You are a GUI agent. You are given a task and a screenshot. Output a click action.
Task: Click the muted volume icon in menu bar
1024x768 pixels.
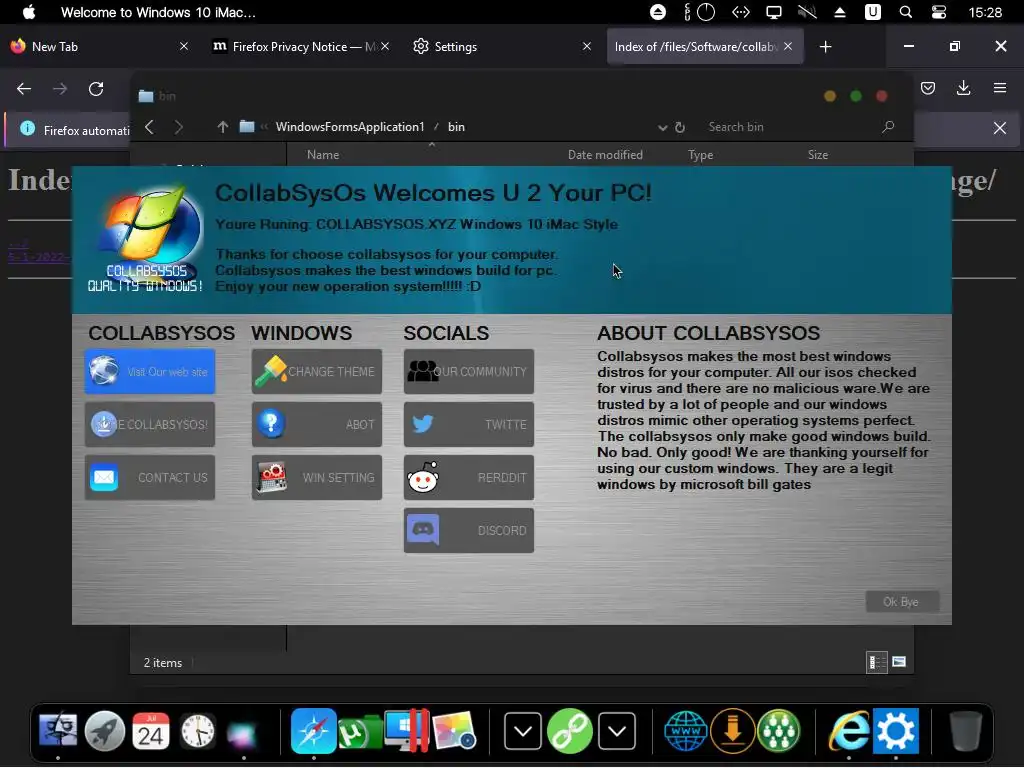coord(807,12)
